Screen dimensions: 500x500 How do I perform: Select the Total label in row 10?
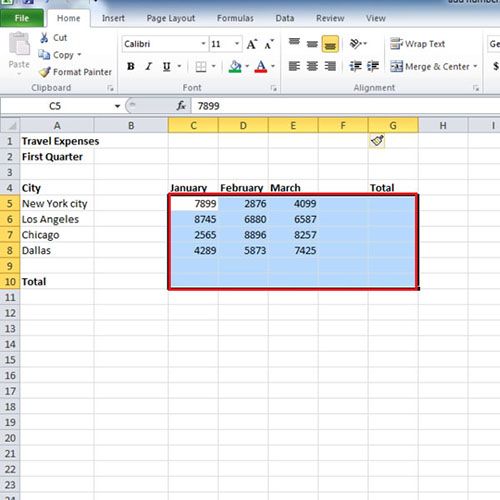pos(57,282)
